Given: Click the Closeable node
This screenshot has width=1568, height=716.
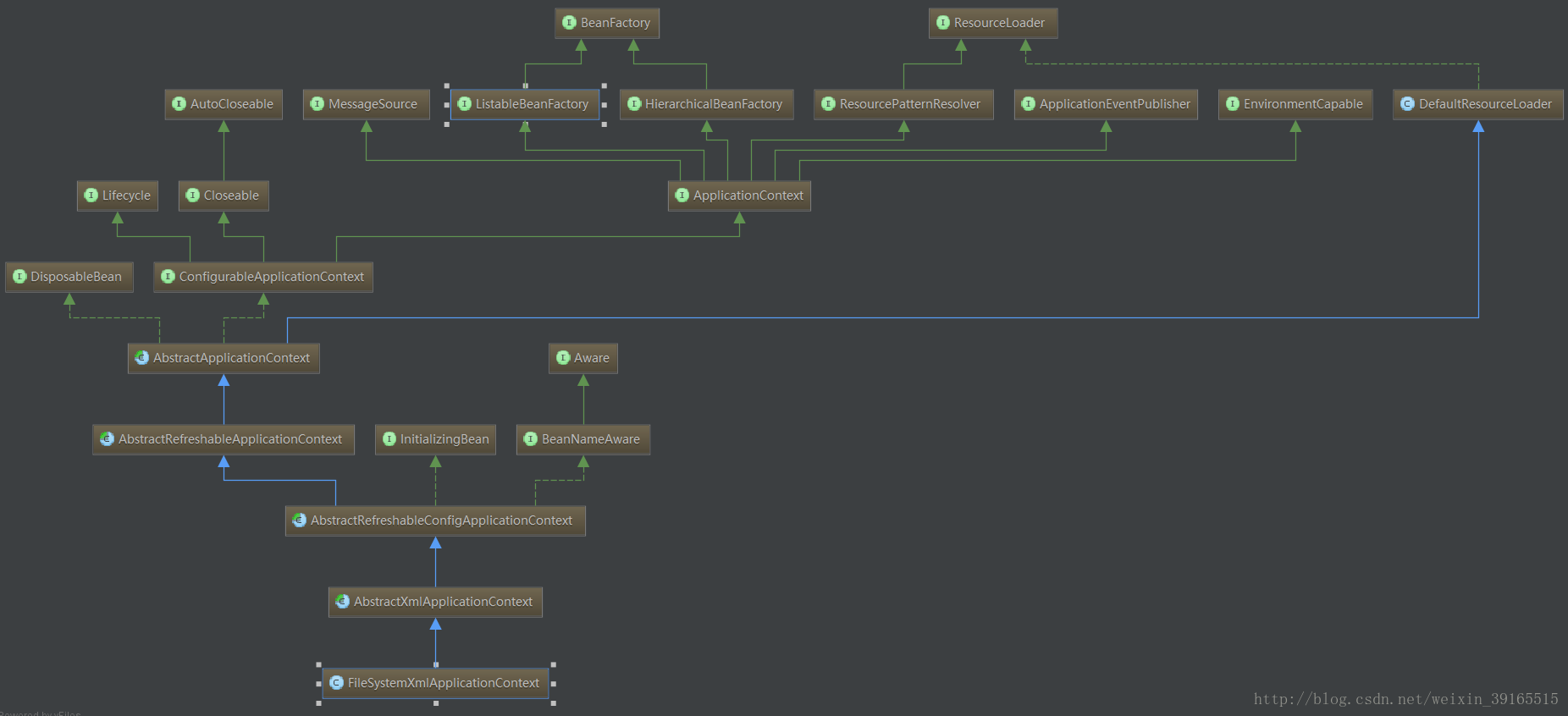Looking at the screenshot, I should (224, 196).
